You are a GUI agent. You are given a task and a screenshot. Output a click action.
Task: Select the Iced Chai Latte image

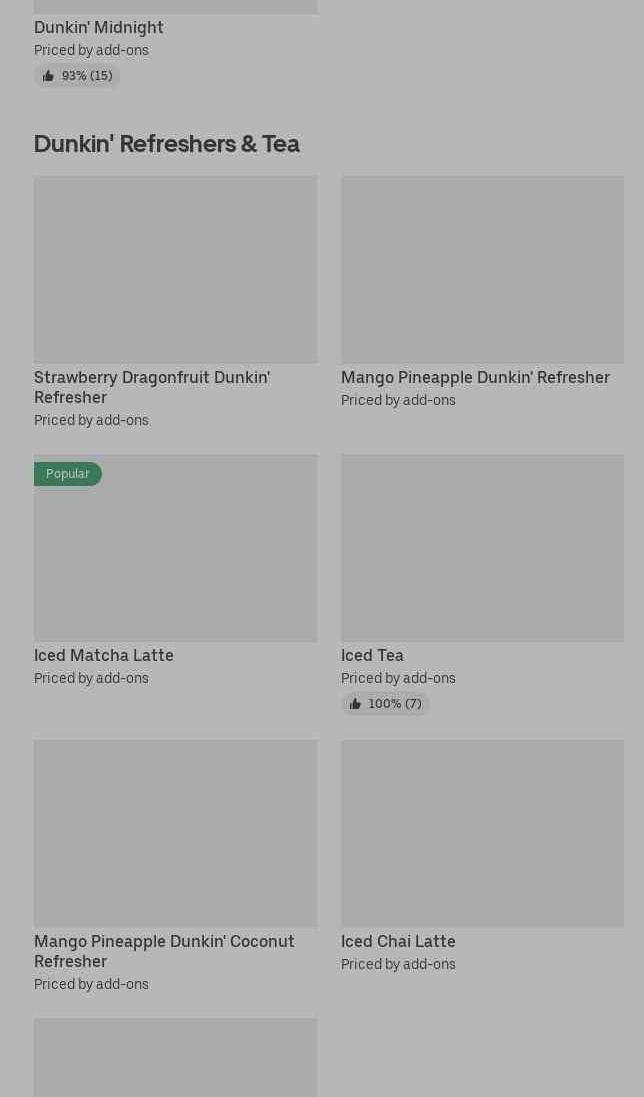pyautogui.click(x=482, y=834)
